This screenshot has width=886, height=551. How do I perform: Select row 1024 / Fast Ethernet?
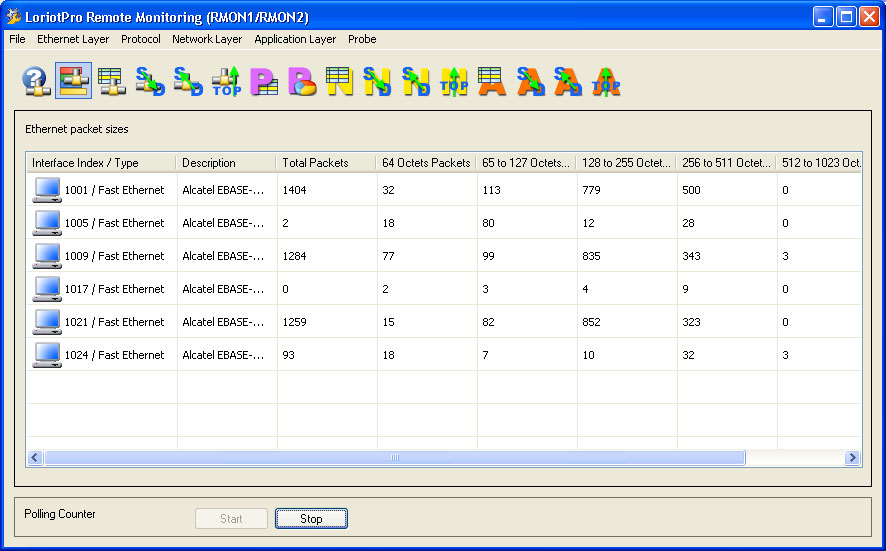coord(444,355)
